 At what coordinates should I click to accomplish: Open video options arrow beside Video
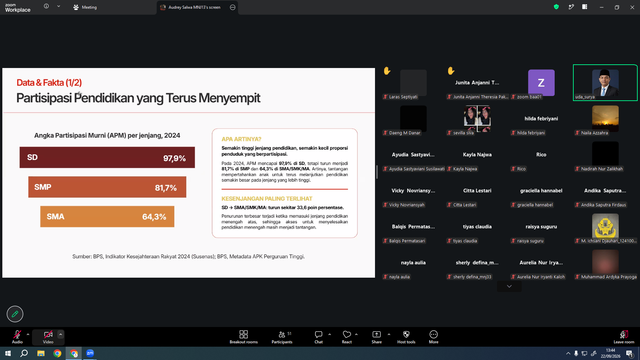tap(60, 334)
